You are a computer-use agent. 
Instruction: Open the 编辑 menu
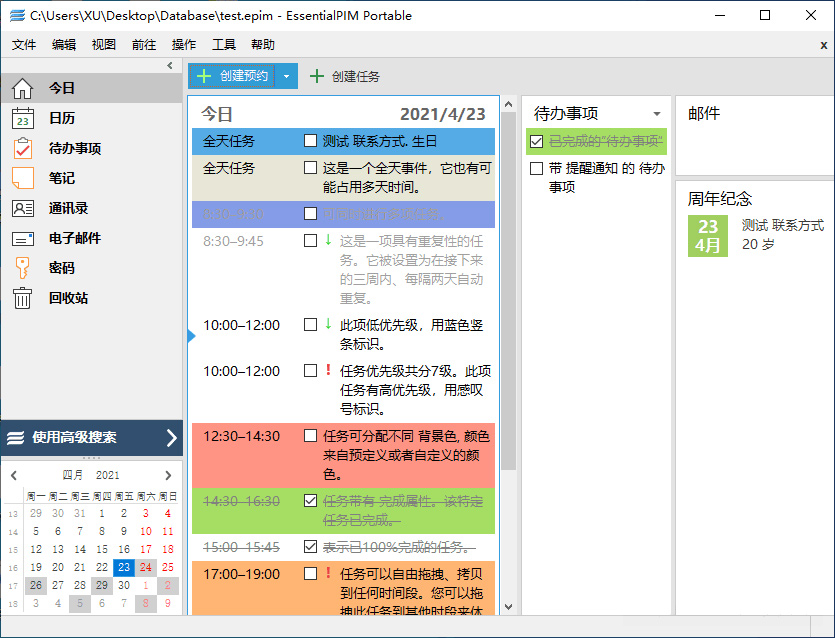click(64, 45)
